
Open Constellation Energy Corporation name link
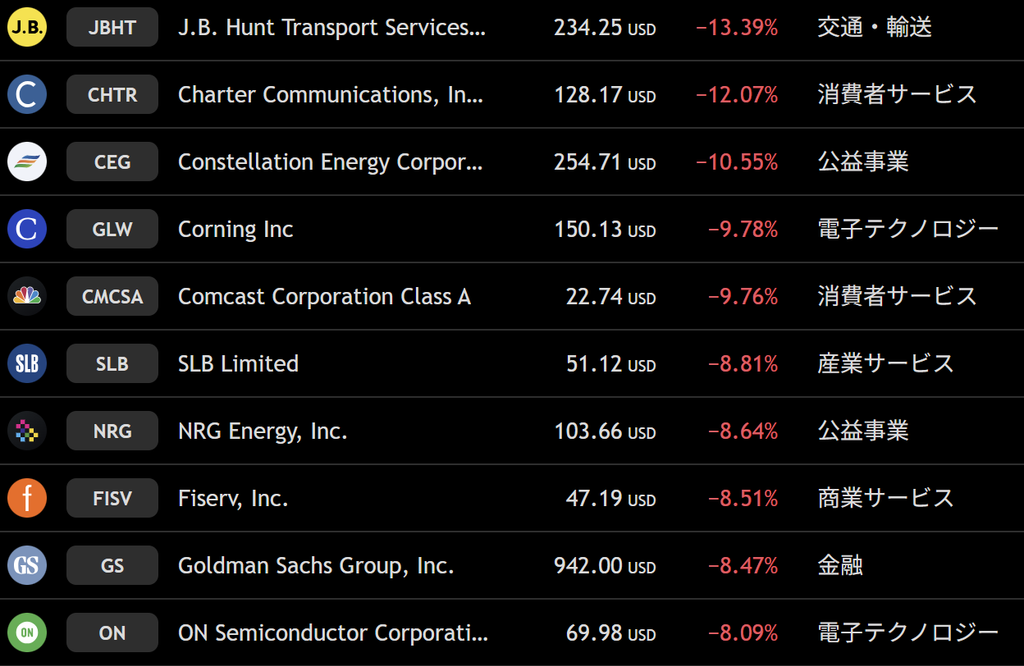pos(330,162)
